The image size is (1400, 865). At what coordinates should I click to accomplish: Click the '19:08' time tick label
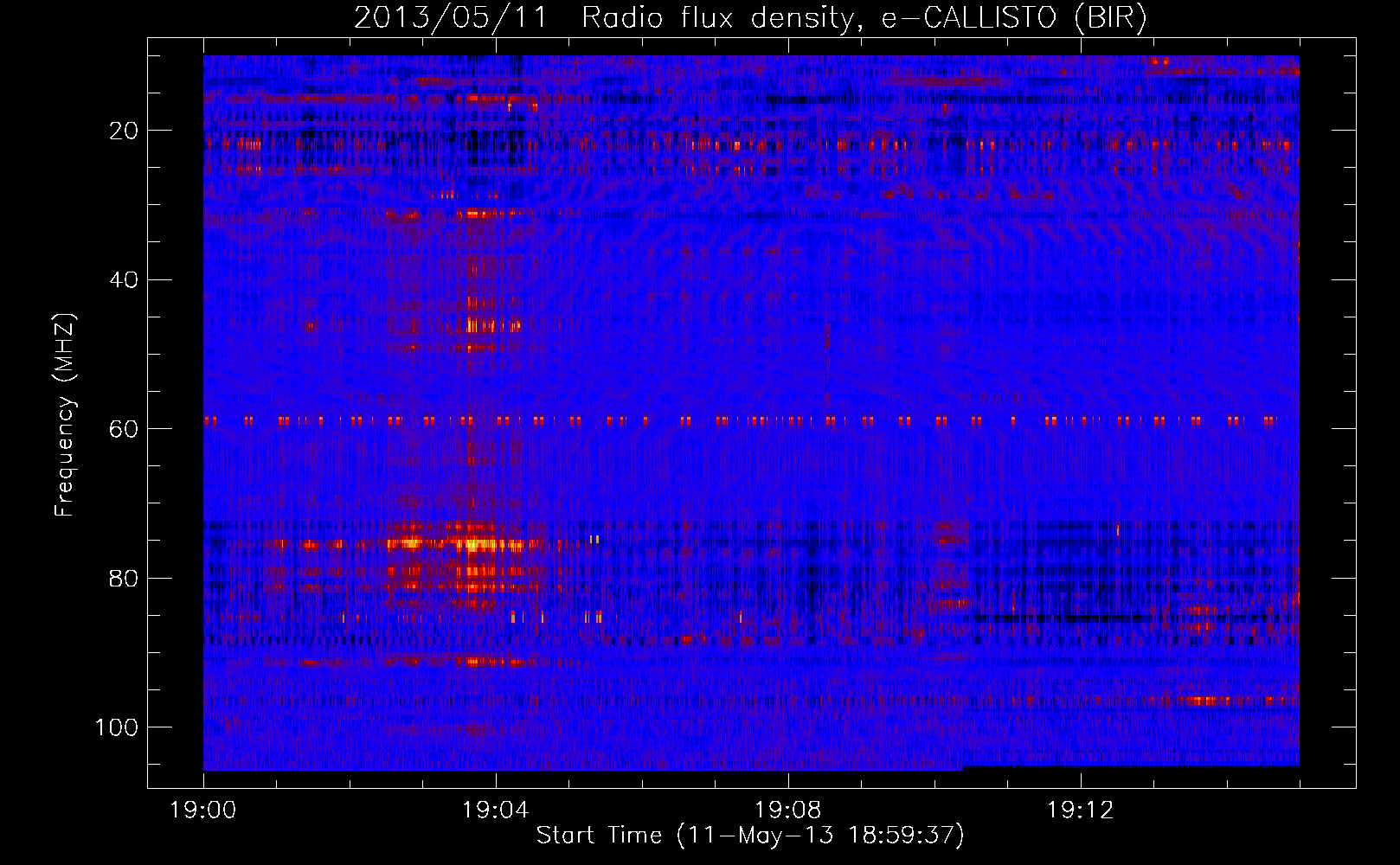click(x=787, y=811)
